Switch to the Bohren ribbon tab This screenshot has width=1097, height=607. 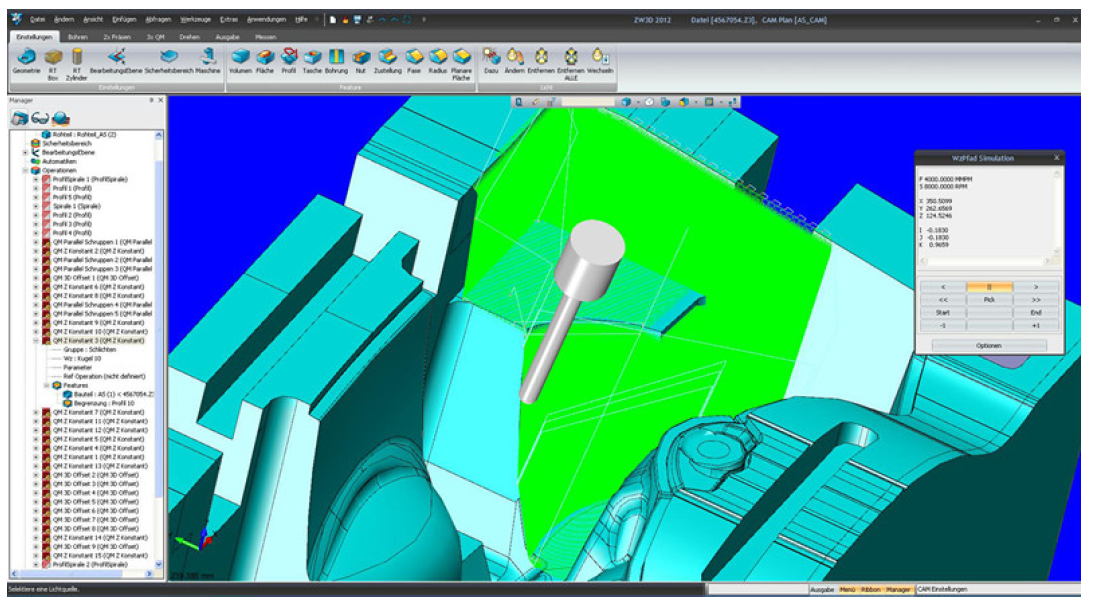(78, 37)
